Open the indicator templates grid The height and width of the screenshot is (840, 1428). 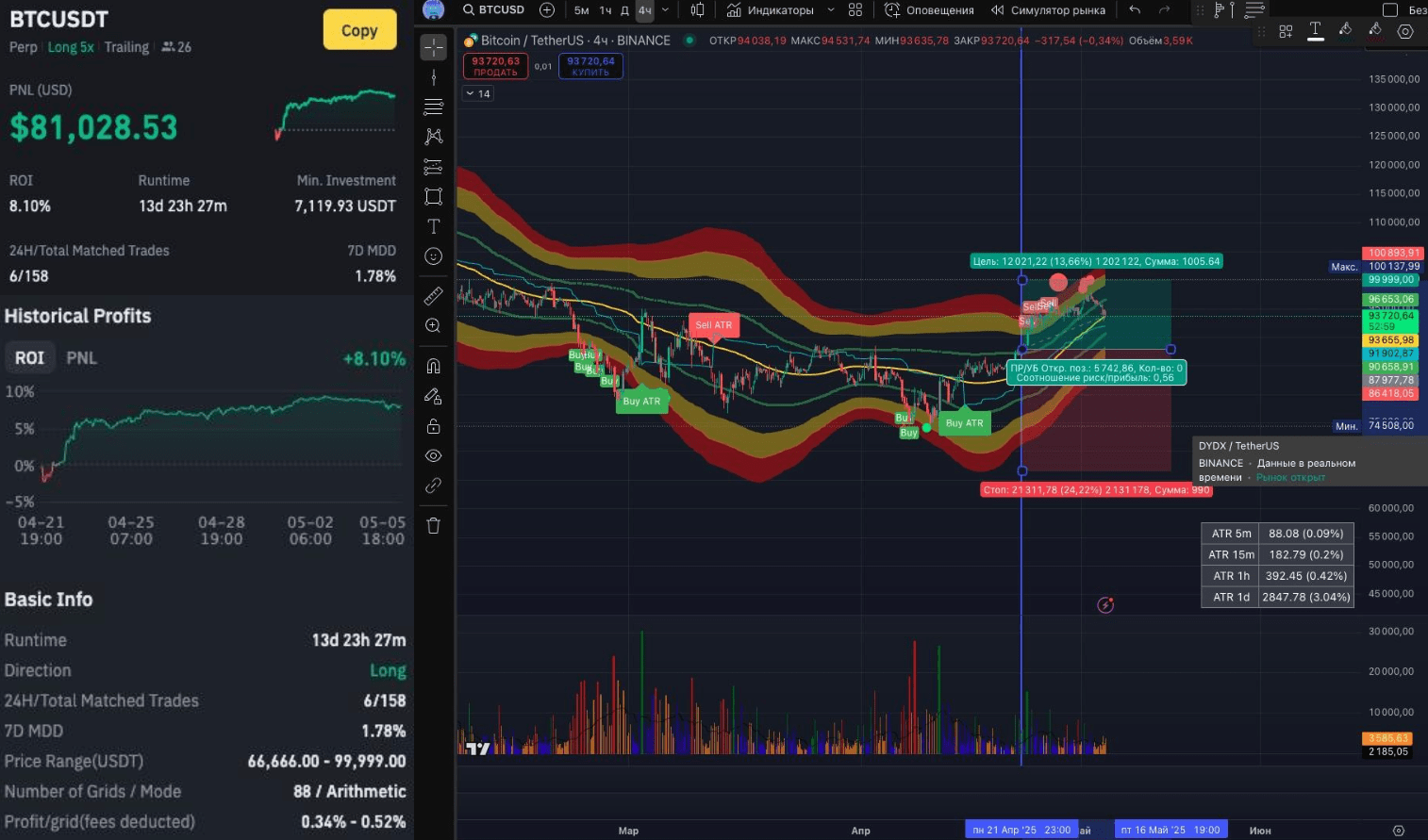(x=855, y=10)
